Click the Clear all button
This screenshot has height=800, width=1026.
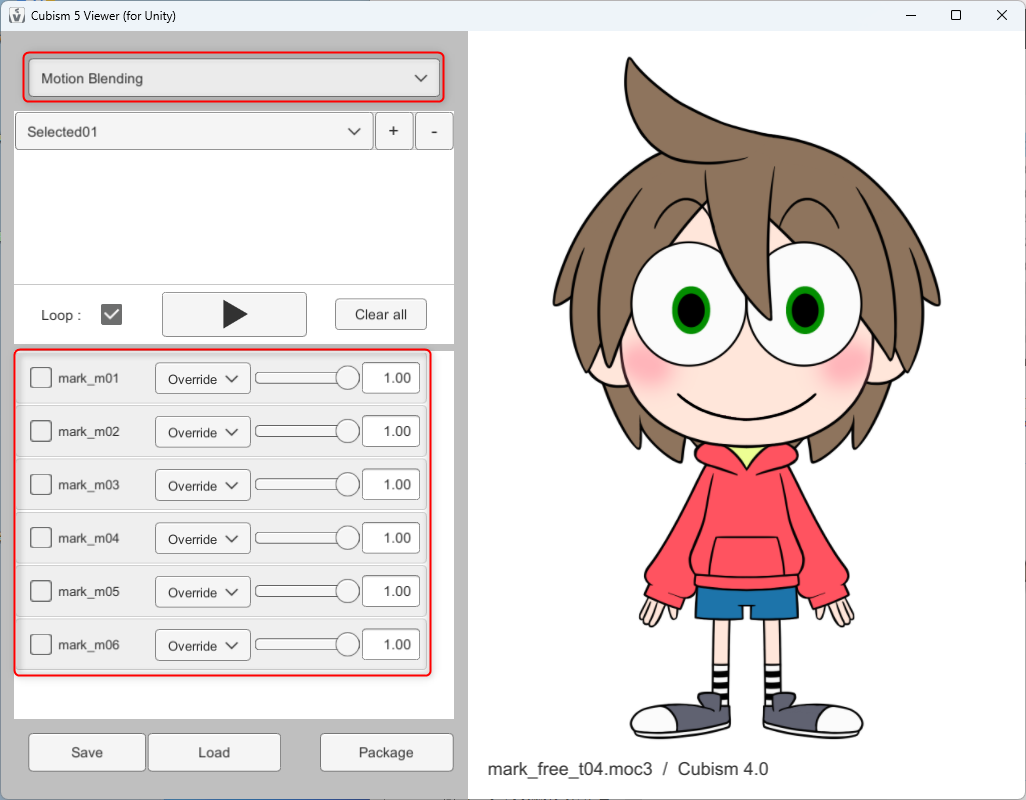(x=380, y=314)
